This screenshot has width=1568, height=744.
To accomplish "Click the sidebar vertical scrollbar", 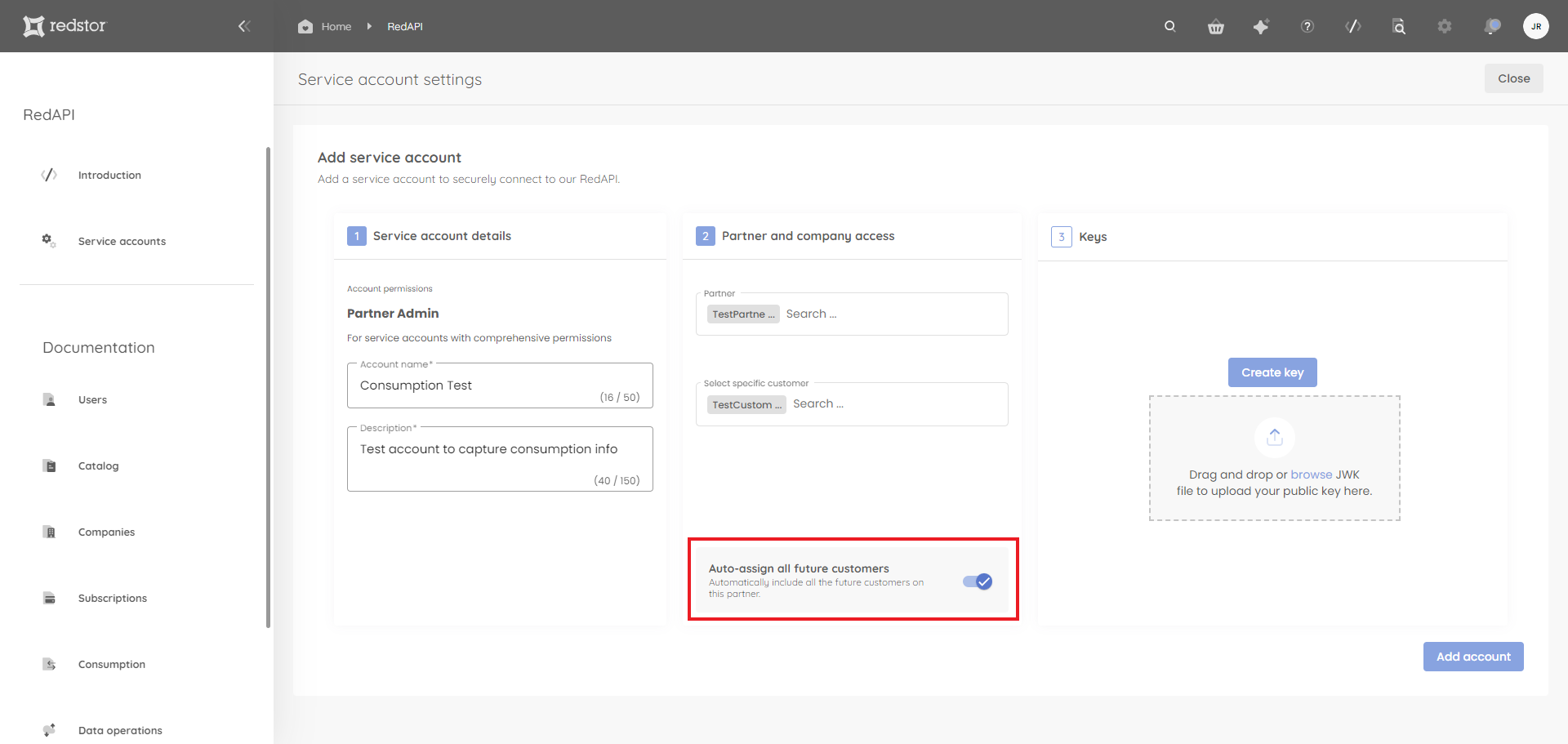I will click(268, 388).
